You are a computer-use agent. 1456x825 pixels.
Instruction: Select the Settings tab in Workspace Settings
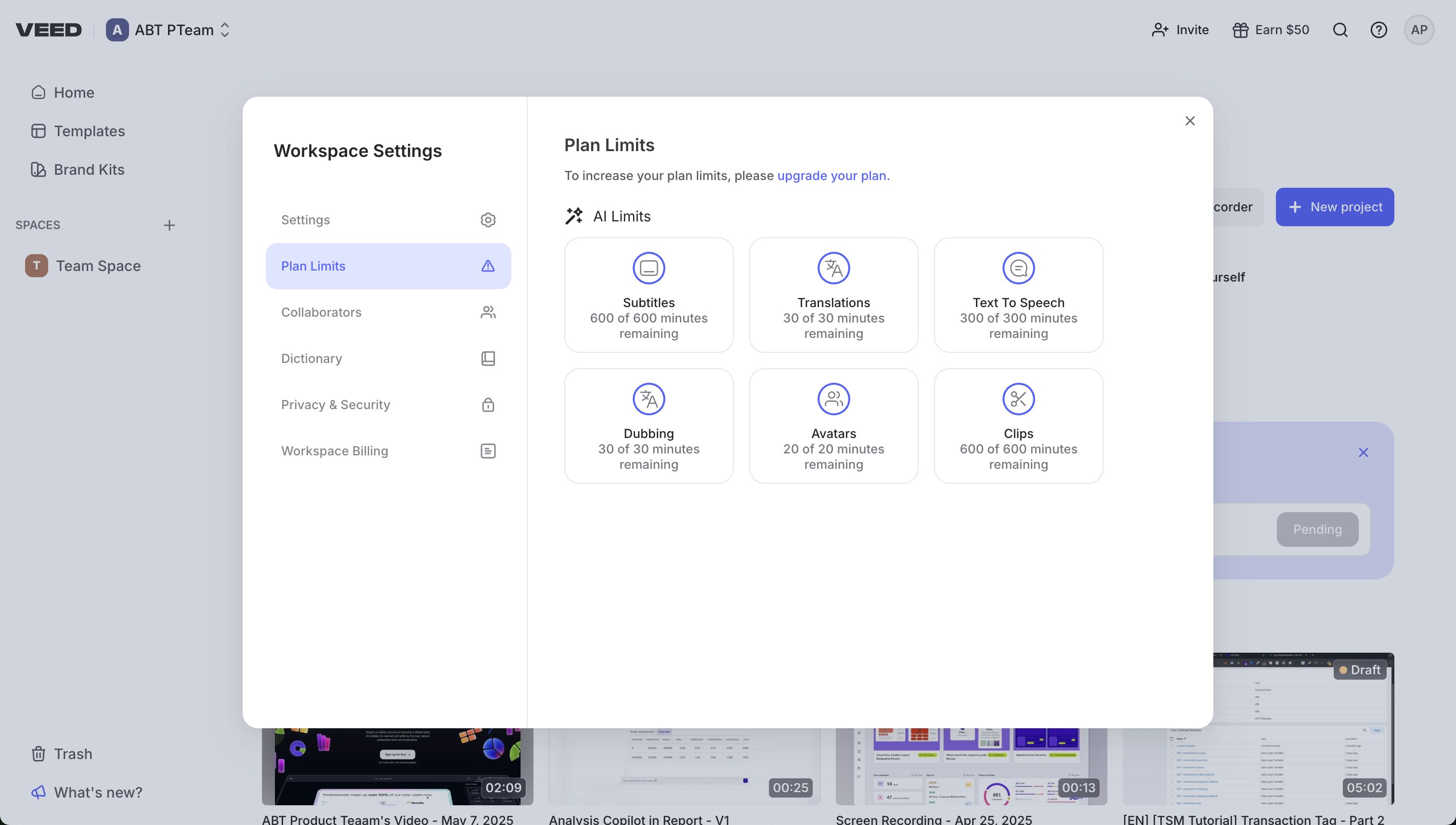pos(388,220)
